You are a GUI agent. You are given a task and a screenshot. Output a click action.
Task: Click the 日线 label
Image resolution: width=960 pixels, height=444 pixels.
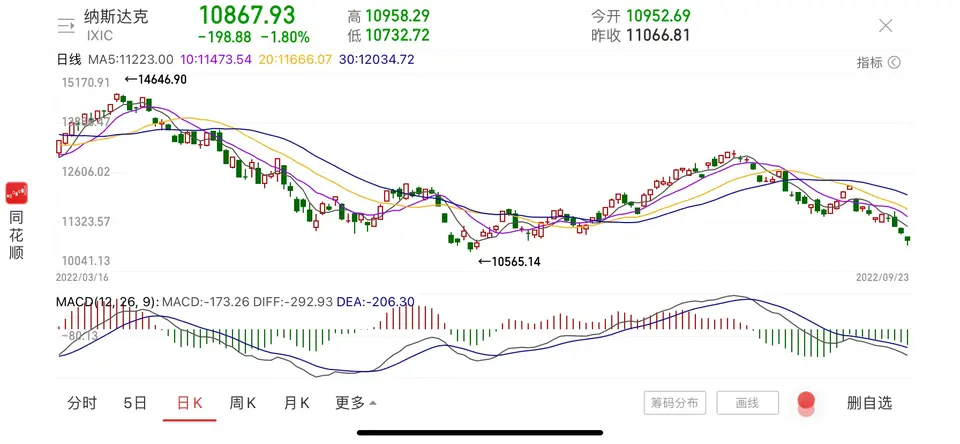(69, 60)
